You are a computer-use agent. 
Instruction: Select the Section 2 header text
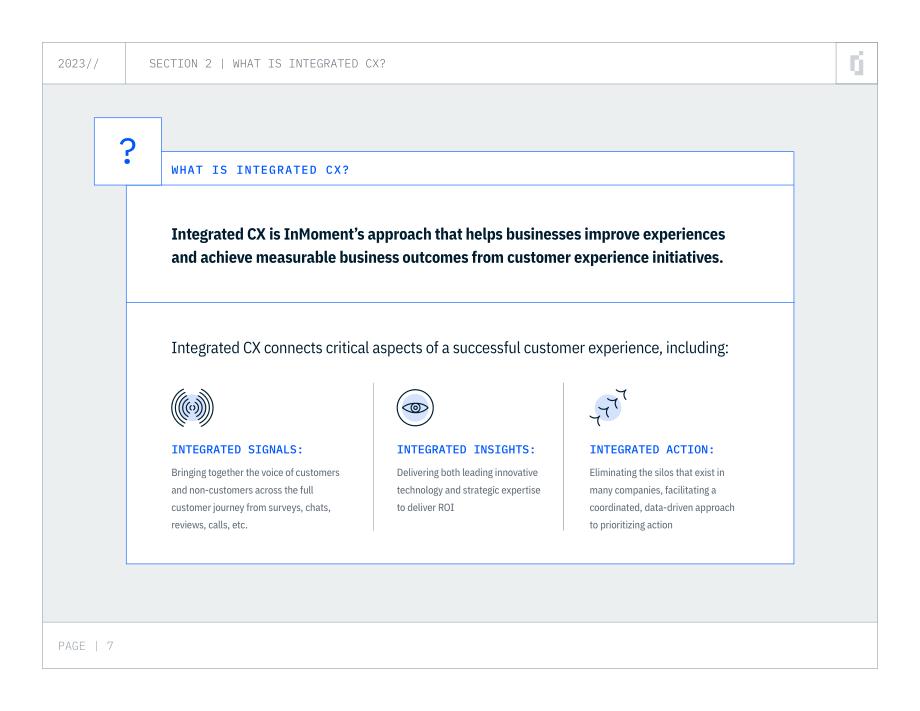tap(268, 63)
